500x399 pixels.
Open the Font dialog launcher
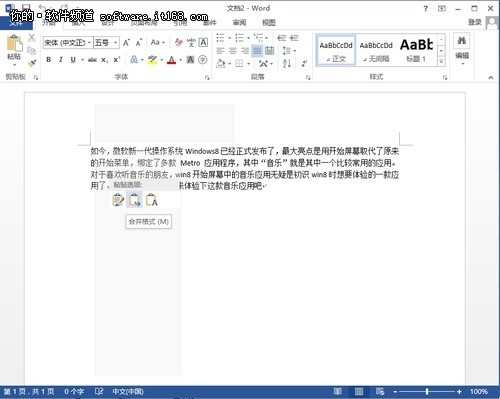tap(207, 78)
